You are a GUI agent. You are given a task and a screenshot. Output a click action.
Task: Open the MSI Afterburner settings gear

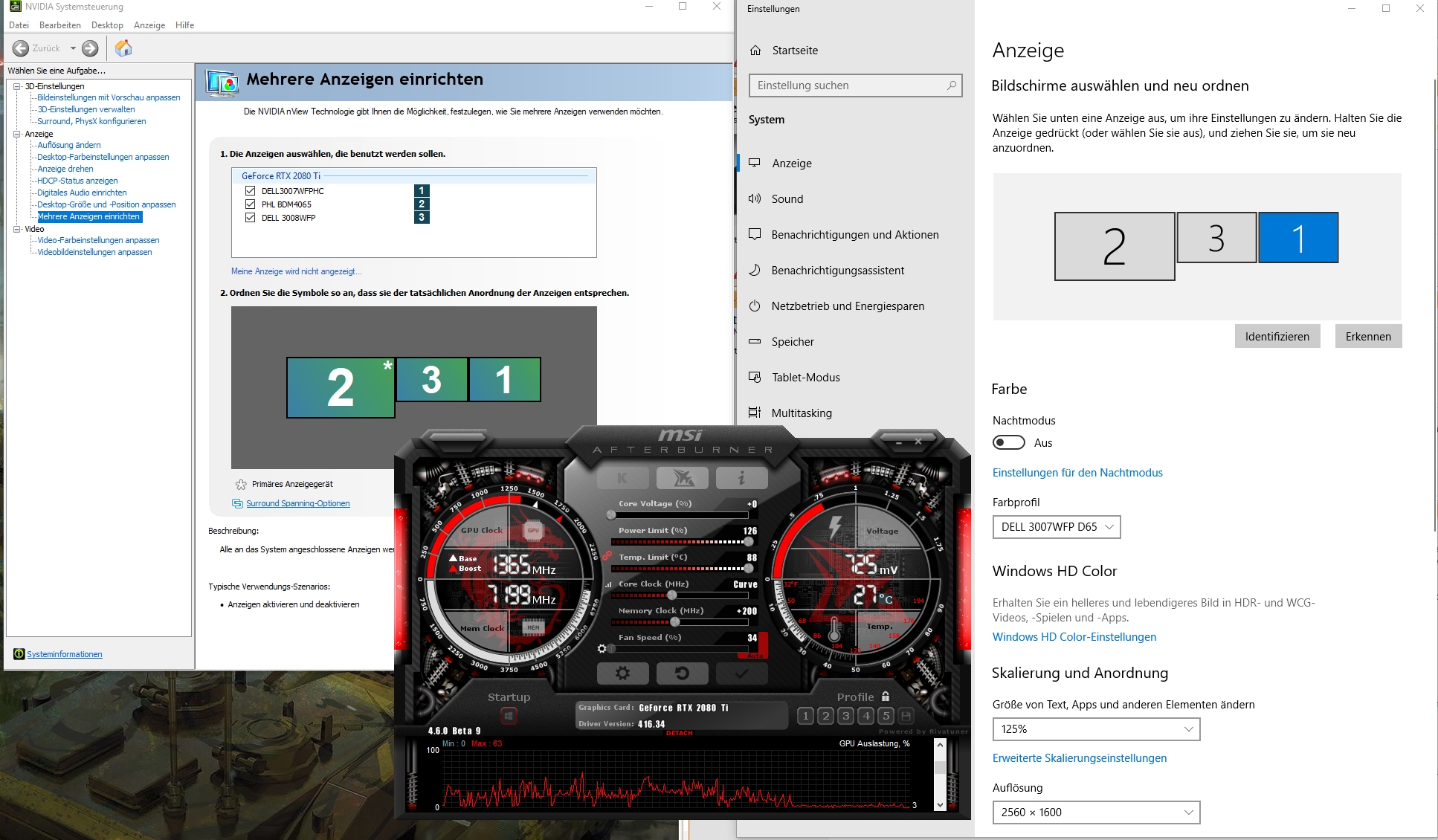[x=623, y=673]
